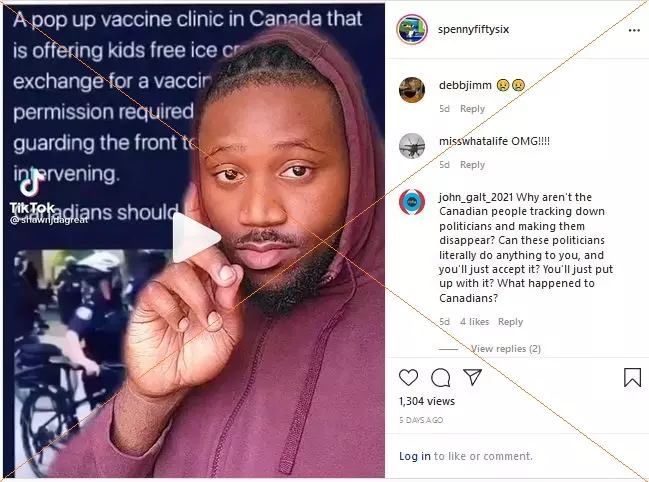
Task: Open spennyfiftysix profile picture
Action: click(412, 29)
